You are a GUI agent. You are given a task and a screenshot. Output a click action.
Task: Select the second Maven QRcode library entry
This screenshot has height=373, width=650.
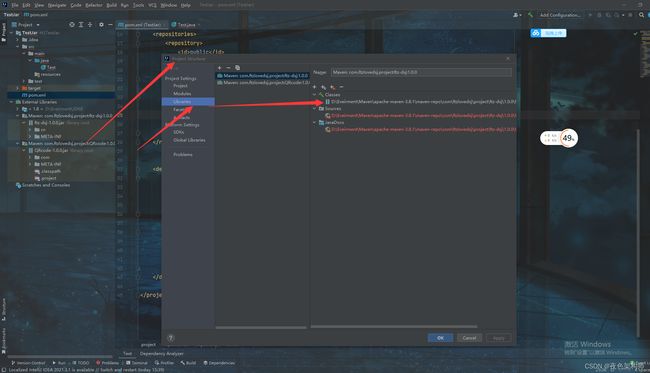[x=263, y=82]
